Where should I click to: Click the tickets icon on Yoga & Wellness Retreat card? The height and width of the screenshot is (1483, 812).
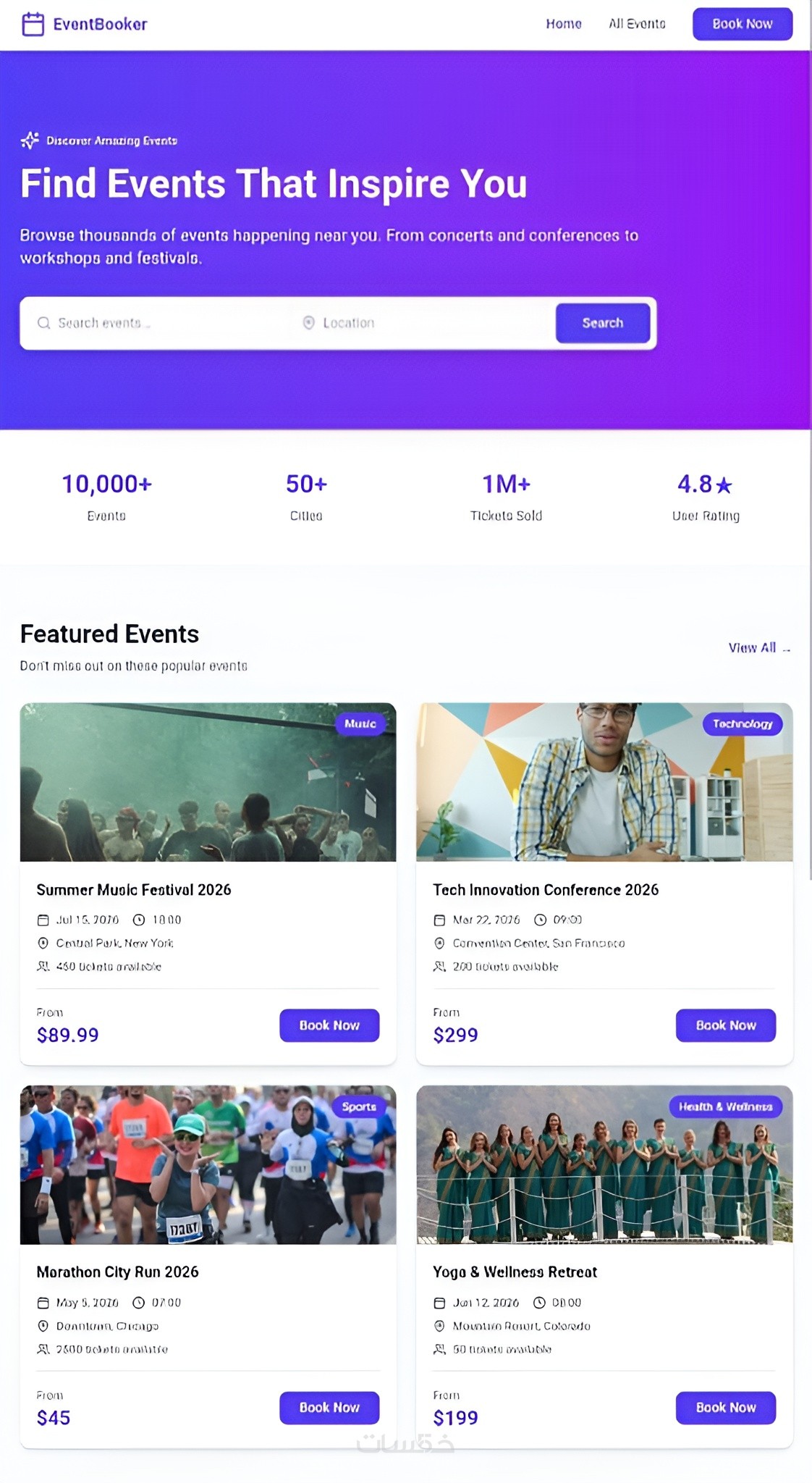[439, 1349]
